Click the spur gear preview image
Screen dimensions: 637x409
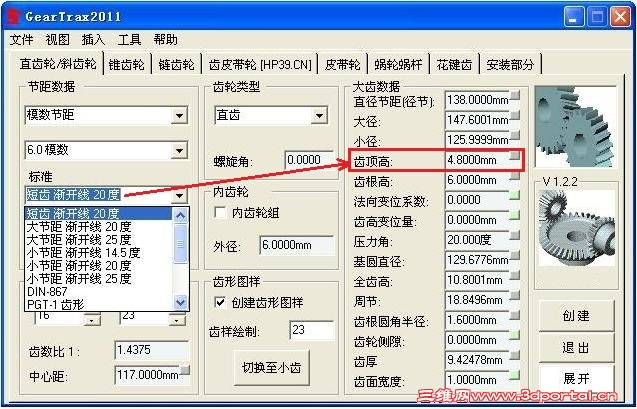click(x=575, y=127)
